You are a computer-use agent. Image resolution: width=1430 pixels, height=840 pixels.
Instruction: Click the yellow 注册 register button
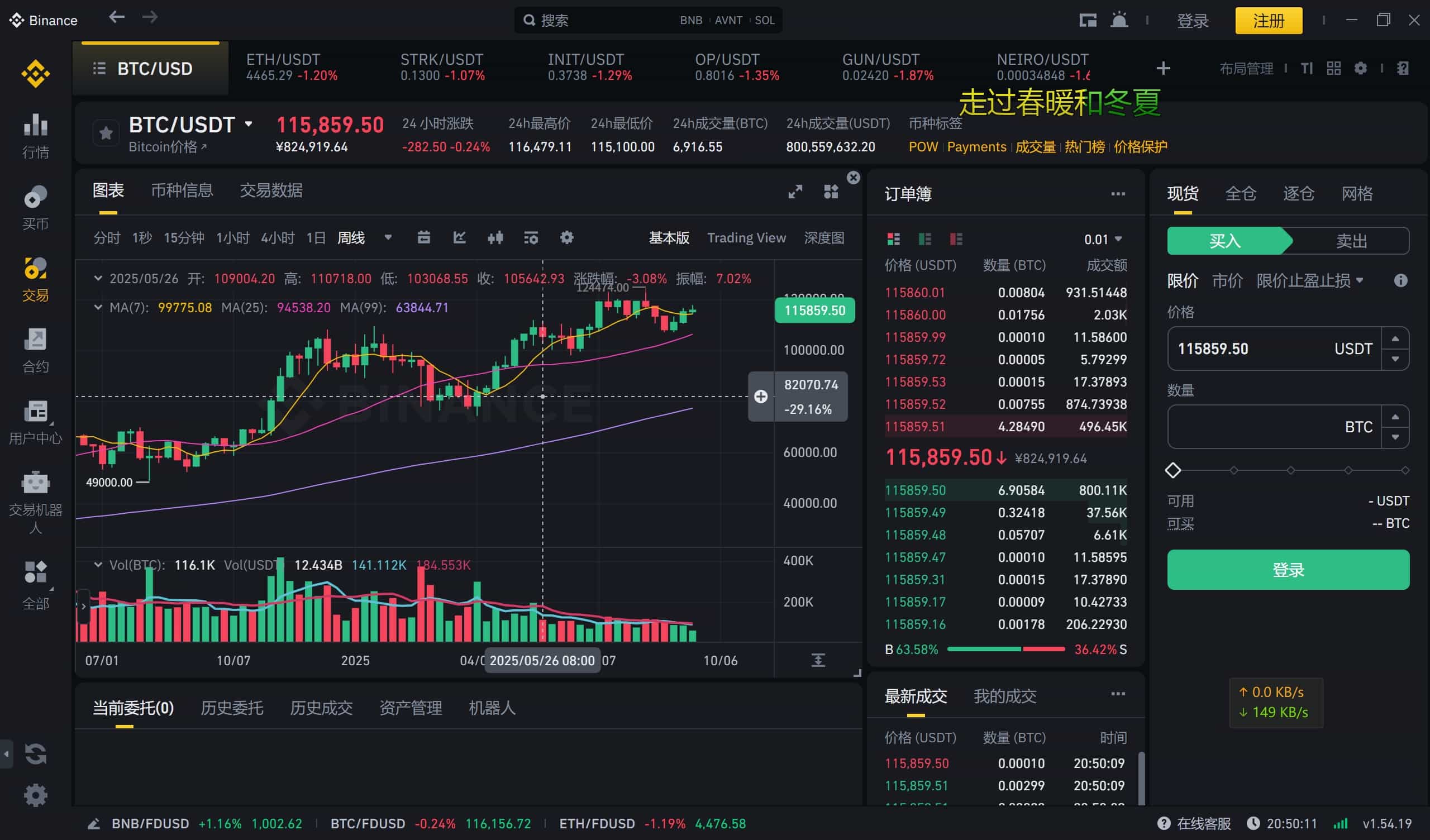click(1268, 21)
